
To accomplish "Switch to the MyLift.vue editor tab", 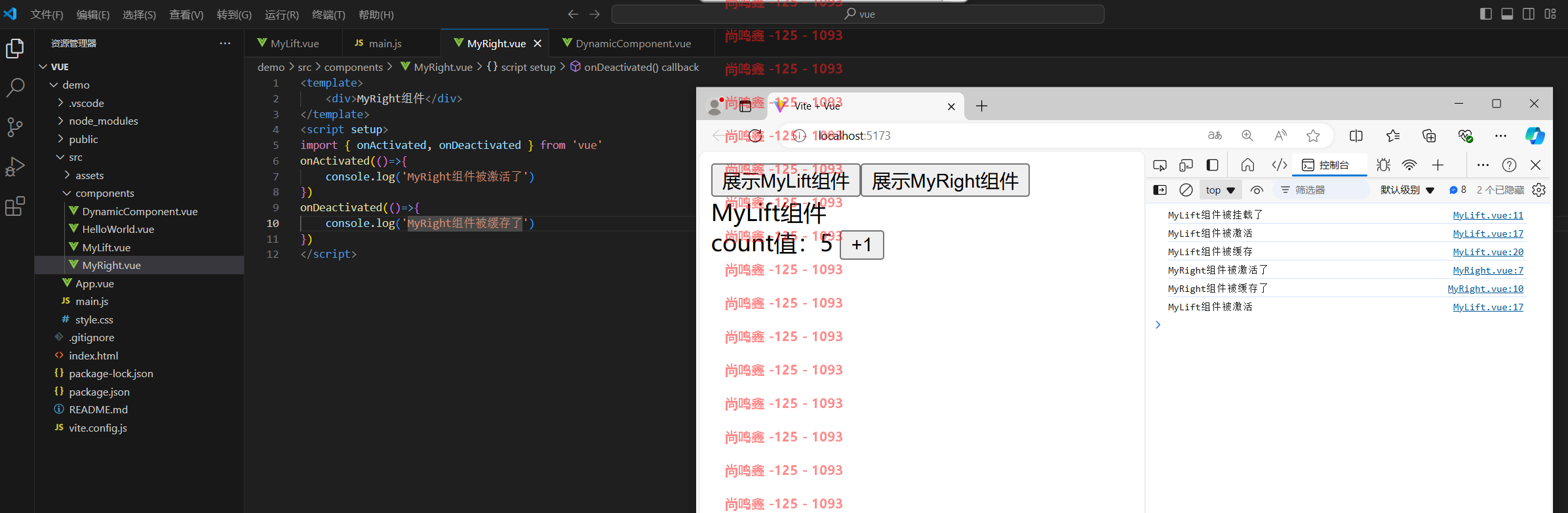I will [x=294, y=43].
